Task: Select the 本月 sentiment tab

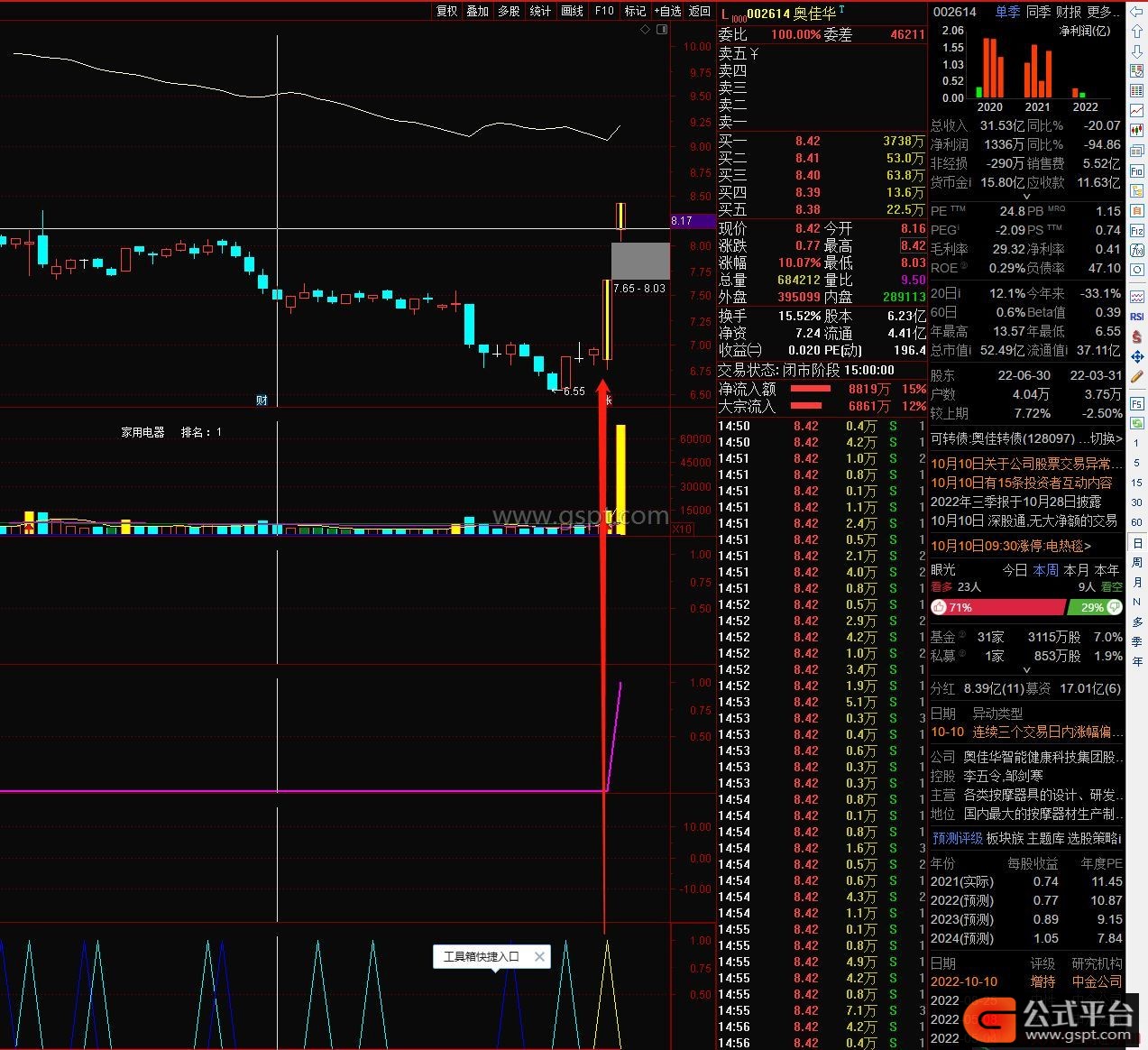Action: pyautogui.click(x=1077, y=570)
